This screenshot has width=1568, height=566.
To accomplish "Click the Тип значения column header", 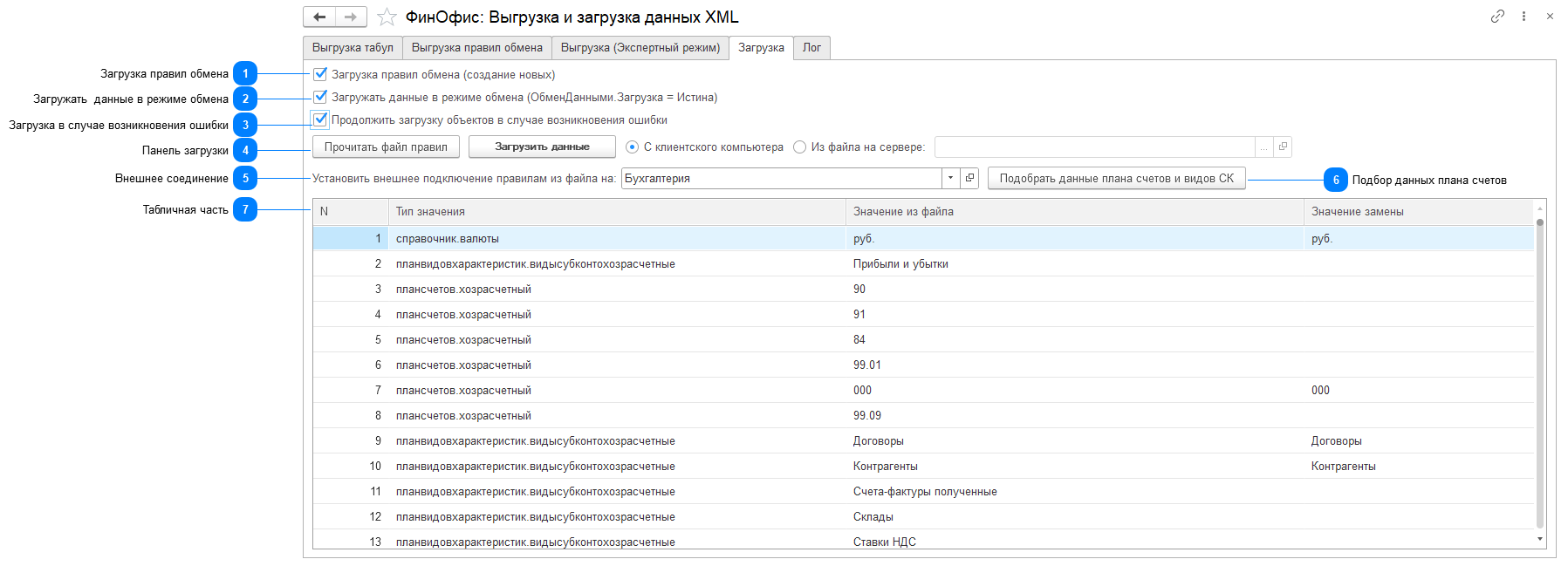I will (616, 212).
